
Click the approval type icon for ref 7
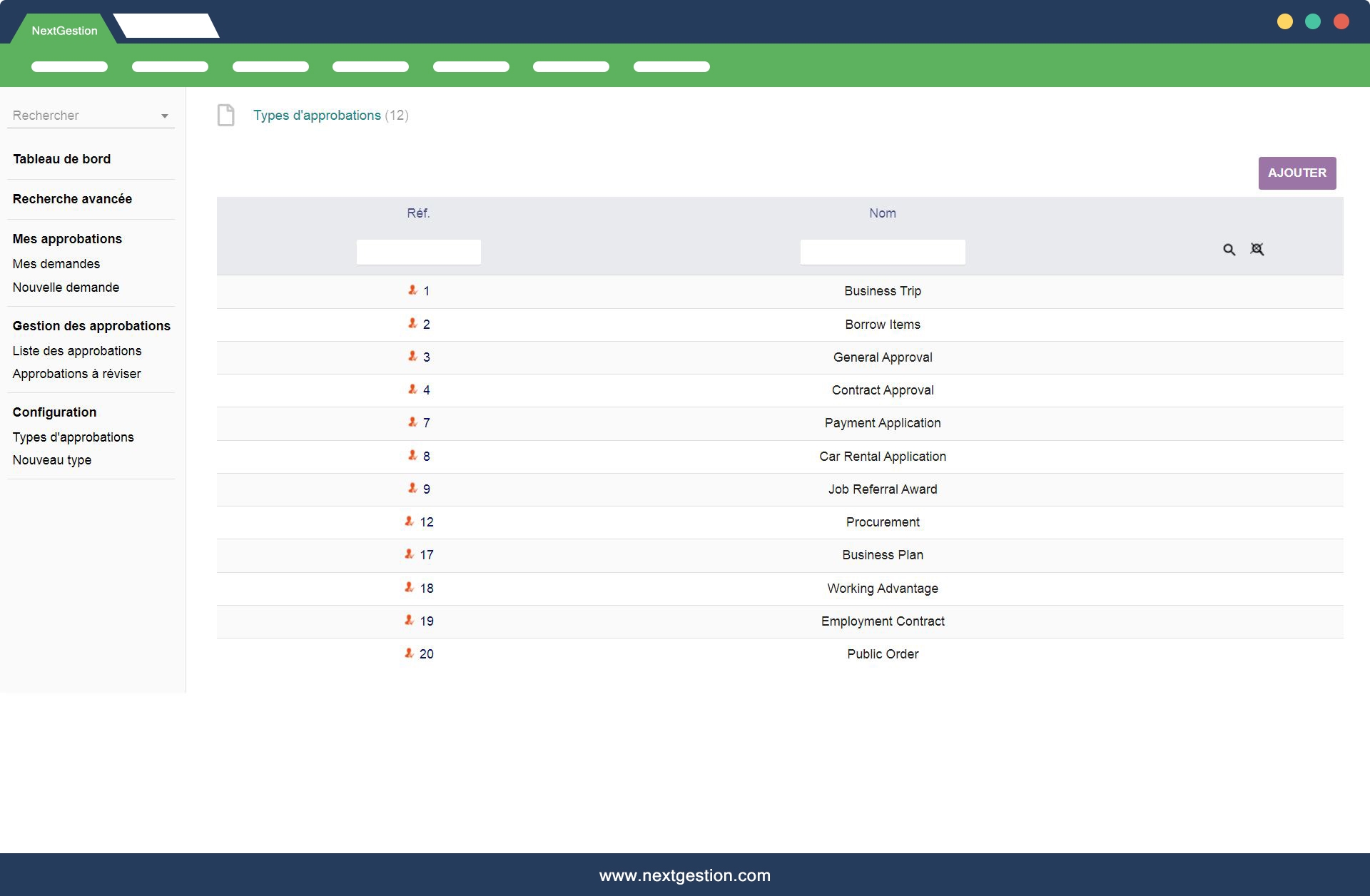(412, 422)
